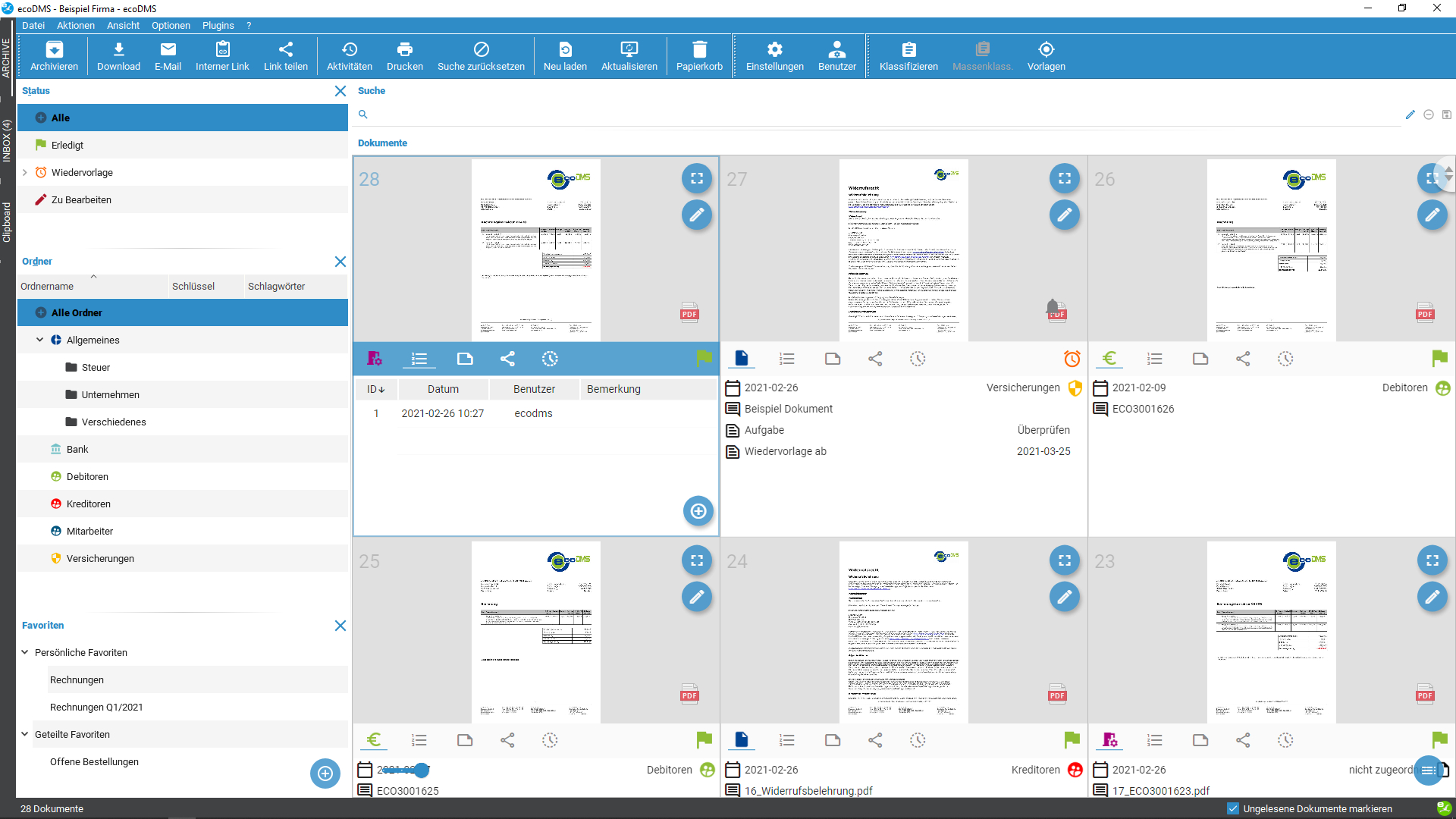Select the Erledigt status filter
Viewport: 1456px width, 819px height.
[67, 145]
